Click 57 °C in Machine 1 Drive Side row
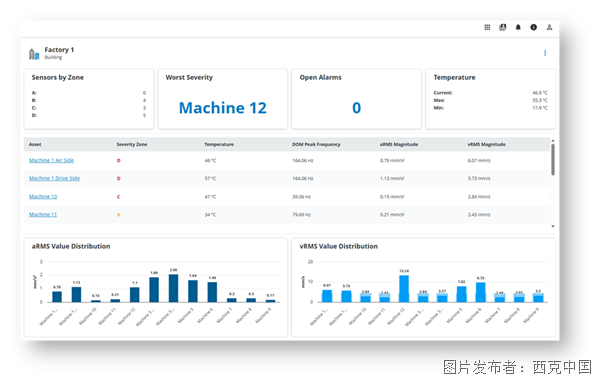The height and width of the screenshot is (381, 600). tap(210, 179)
